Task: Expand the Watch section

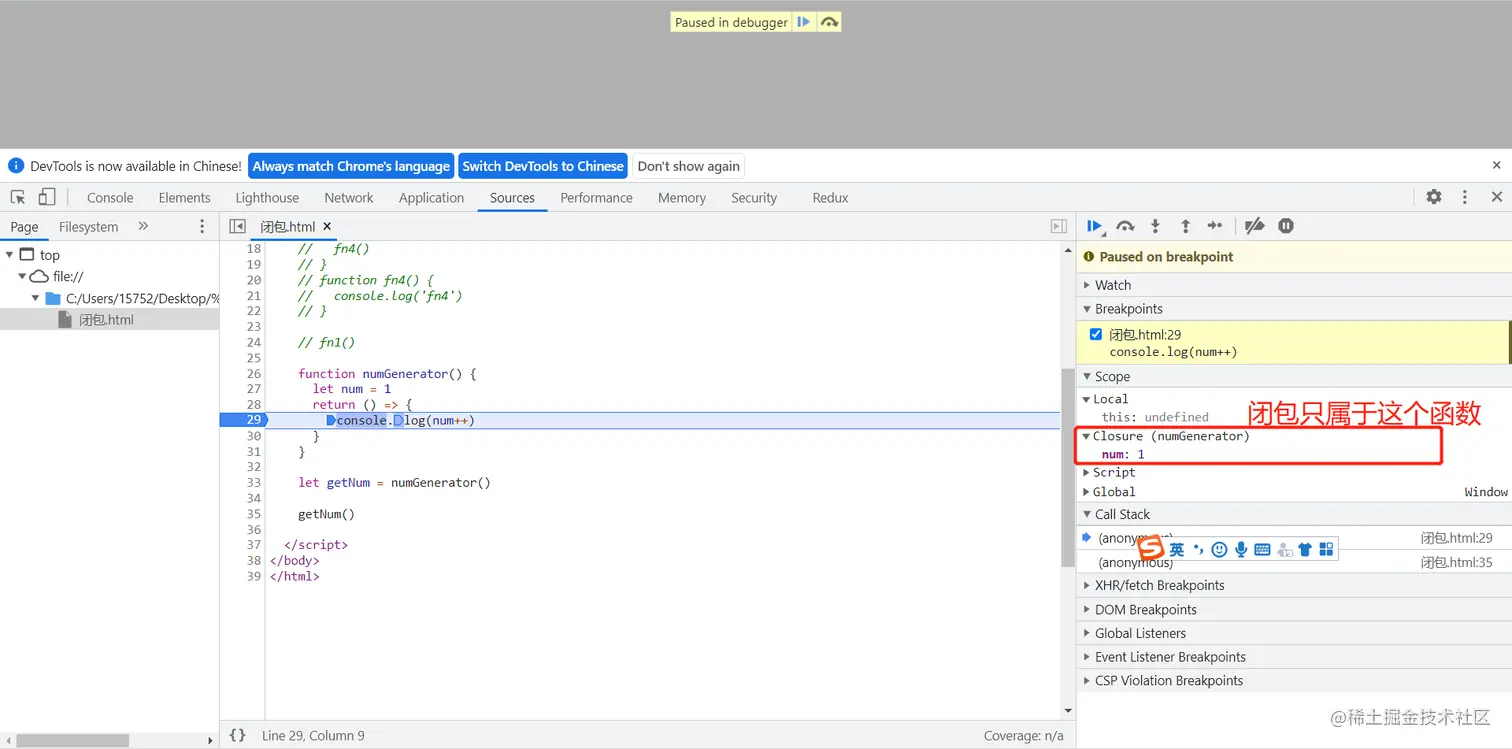Action: (x=1112, y=285)
